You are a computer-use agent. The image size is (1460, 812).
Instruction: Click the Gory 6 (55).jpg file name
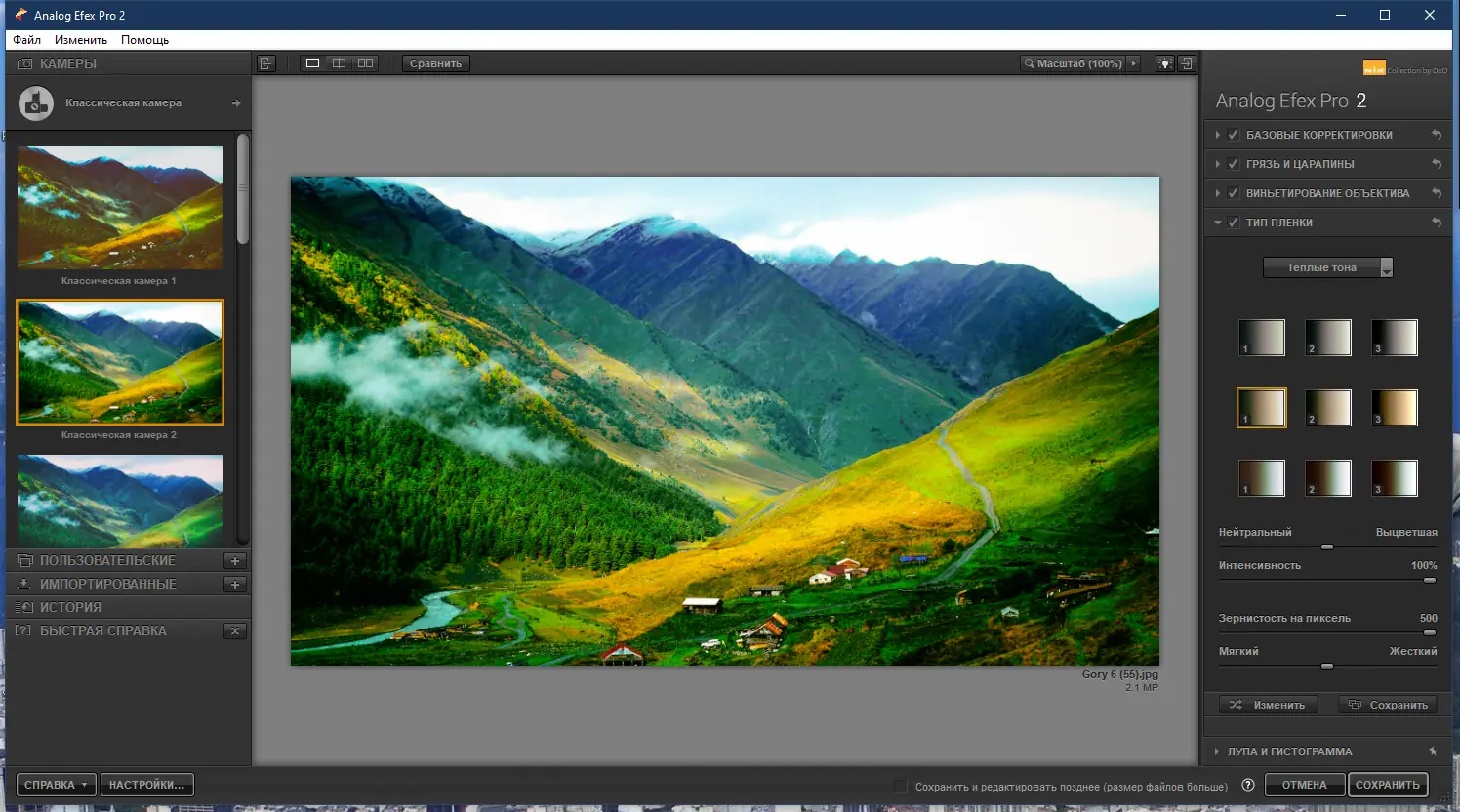point(1120,674)
